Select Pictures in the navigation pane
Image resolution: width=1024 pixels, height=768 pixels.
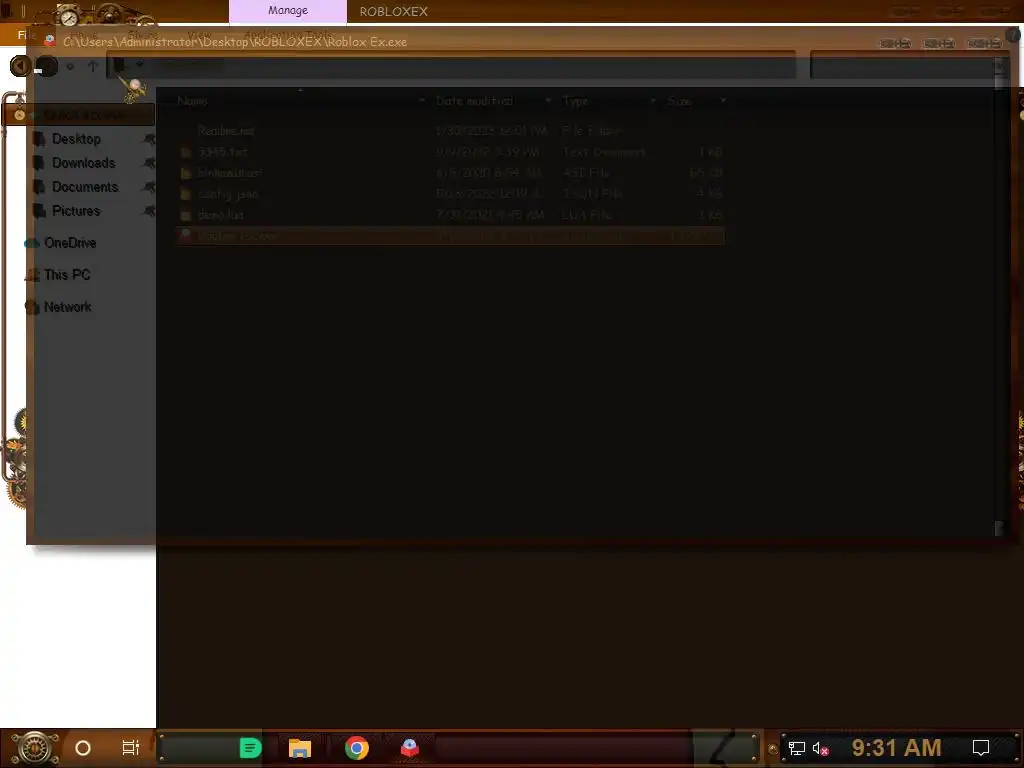click(76, 211)
